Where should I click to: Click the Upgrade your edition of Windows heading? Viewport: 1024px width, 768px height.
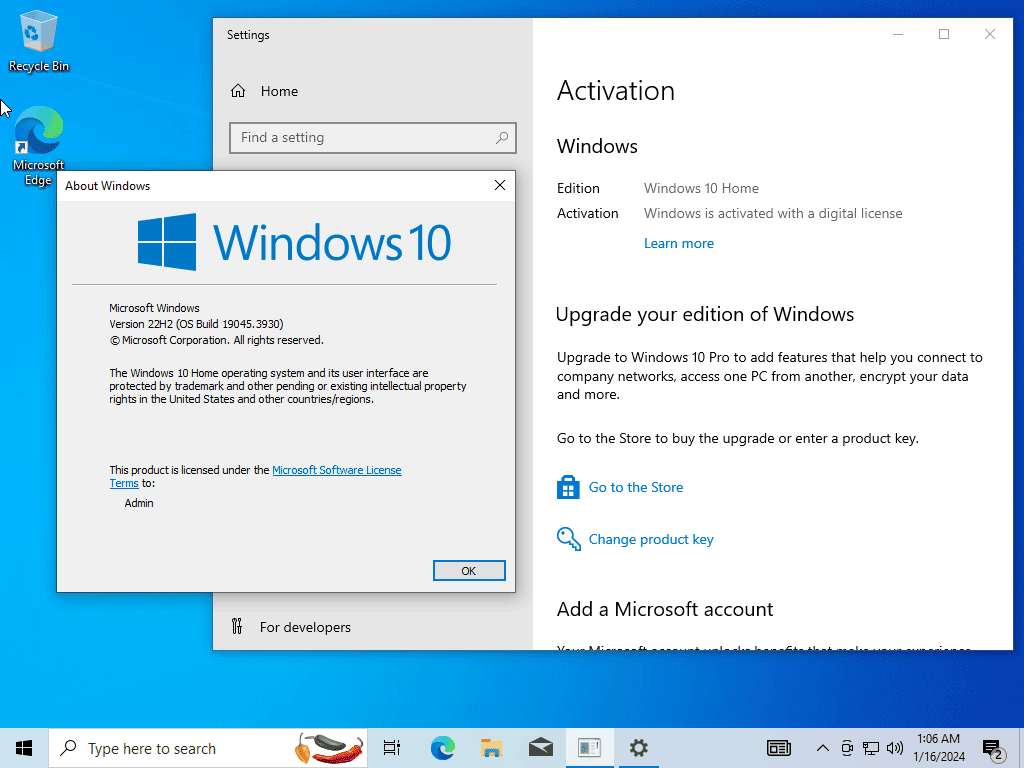[705, 315]
